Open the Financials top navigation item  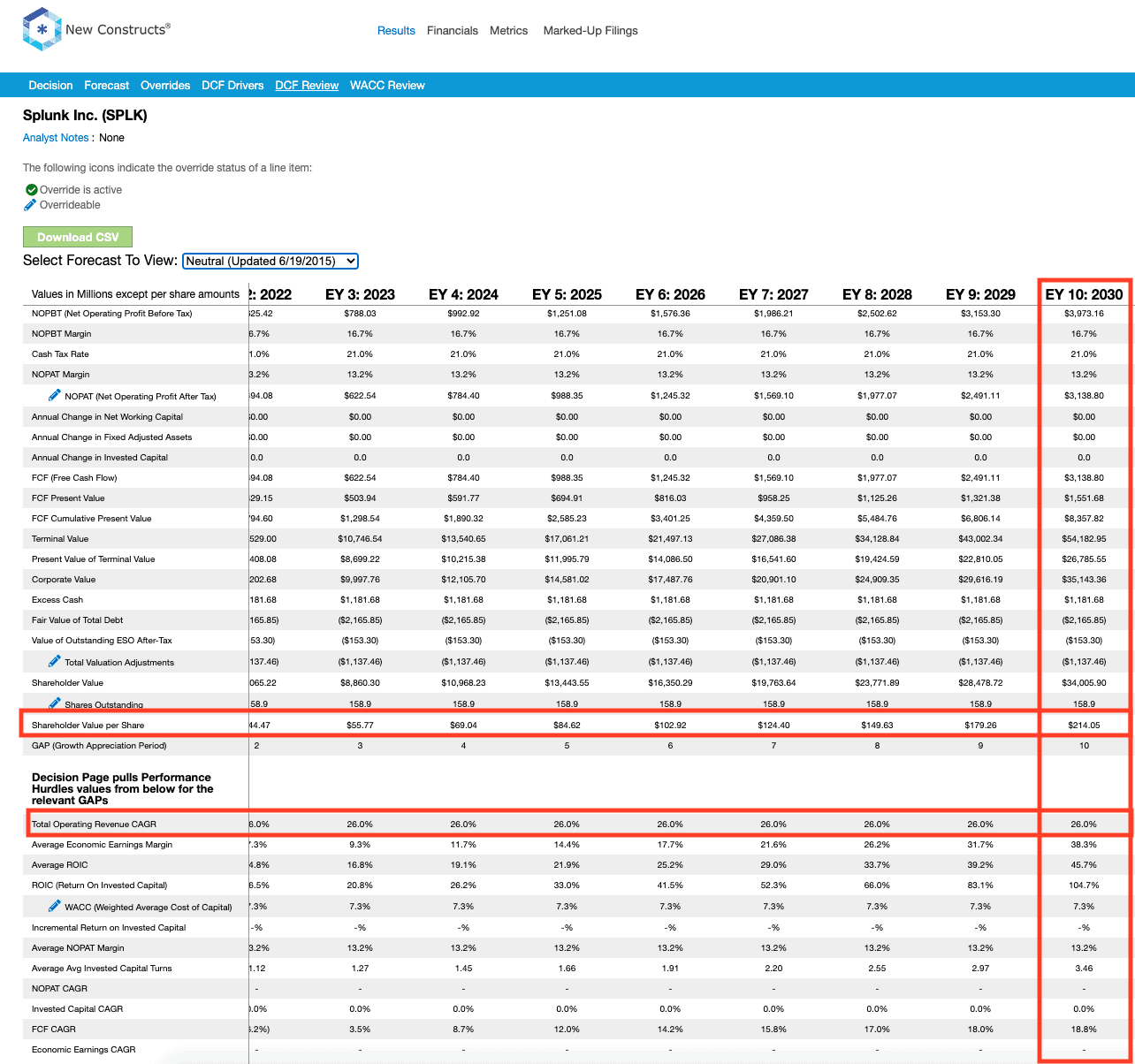[x=453, y=31]
